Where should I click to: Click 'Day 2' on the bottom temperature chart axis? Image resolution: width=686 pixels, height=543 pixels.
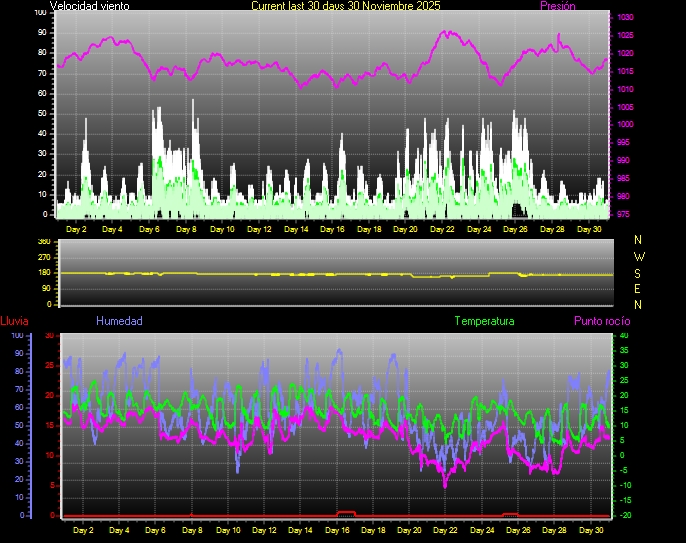(x=83, y=530)
